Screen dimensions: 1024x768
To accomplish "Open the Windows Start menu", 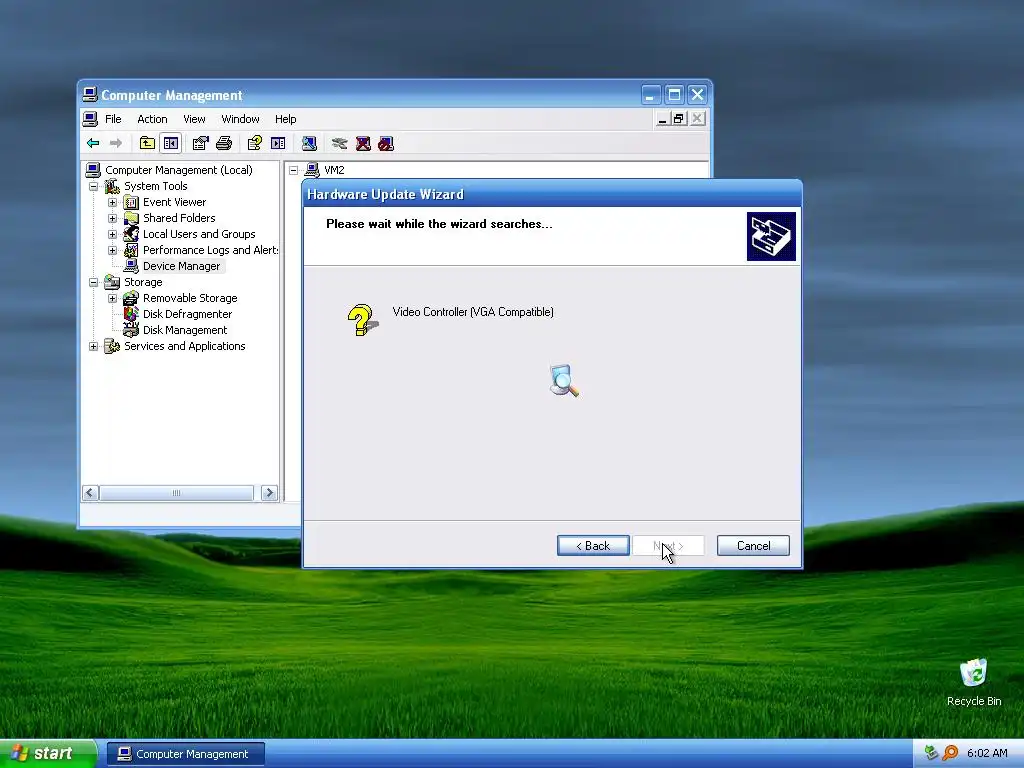I will [x=47, y=754].
